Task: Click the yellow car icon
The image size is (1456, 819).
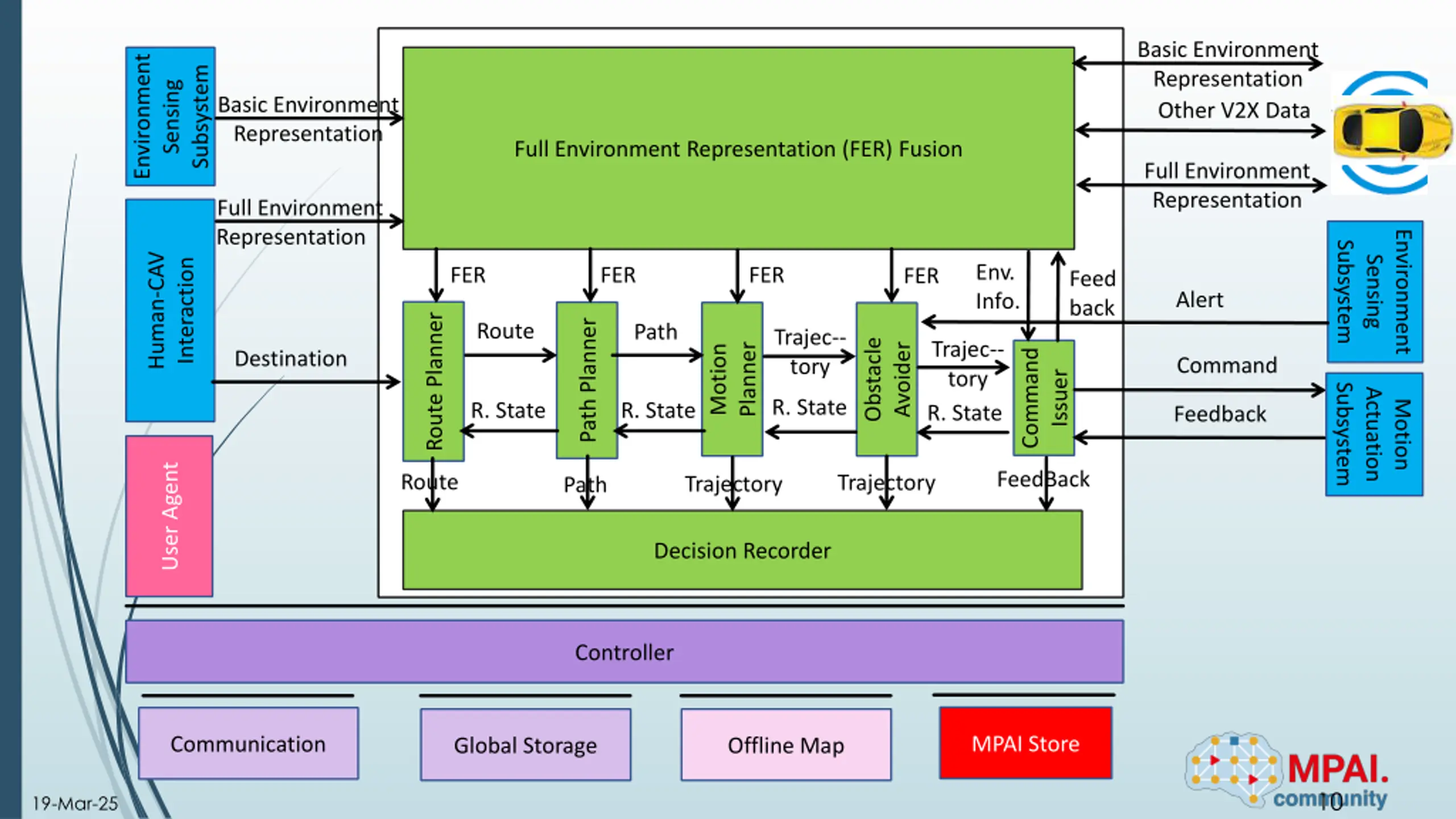Action: [1392, 131]
